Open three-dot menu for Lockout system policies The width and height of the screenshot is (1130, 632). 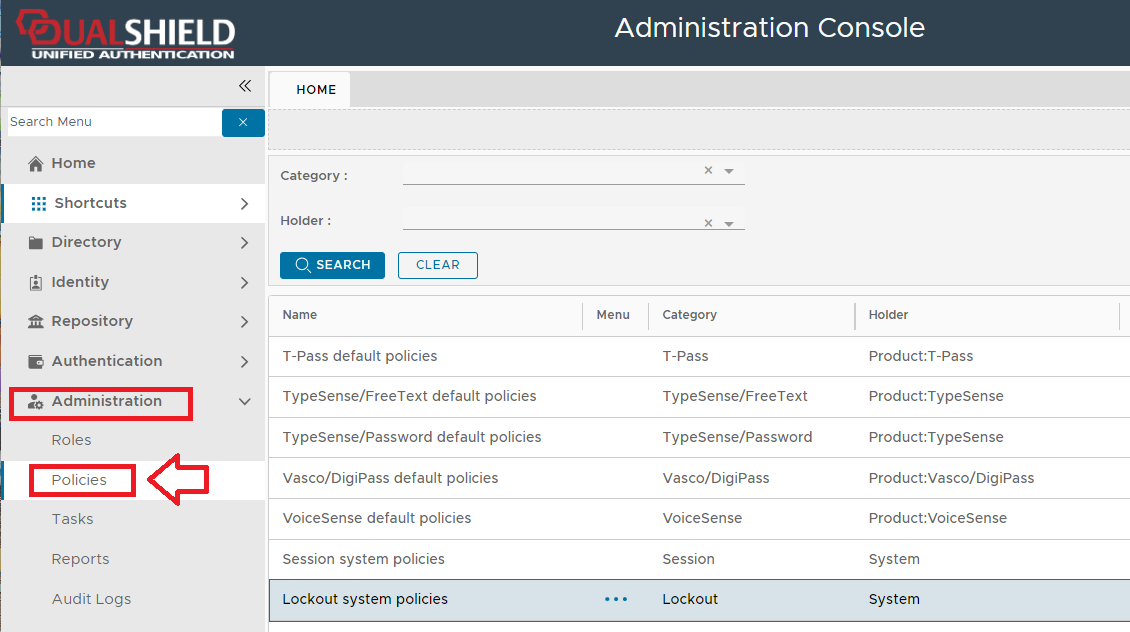tap(616, 599)
